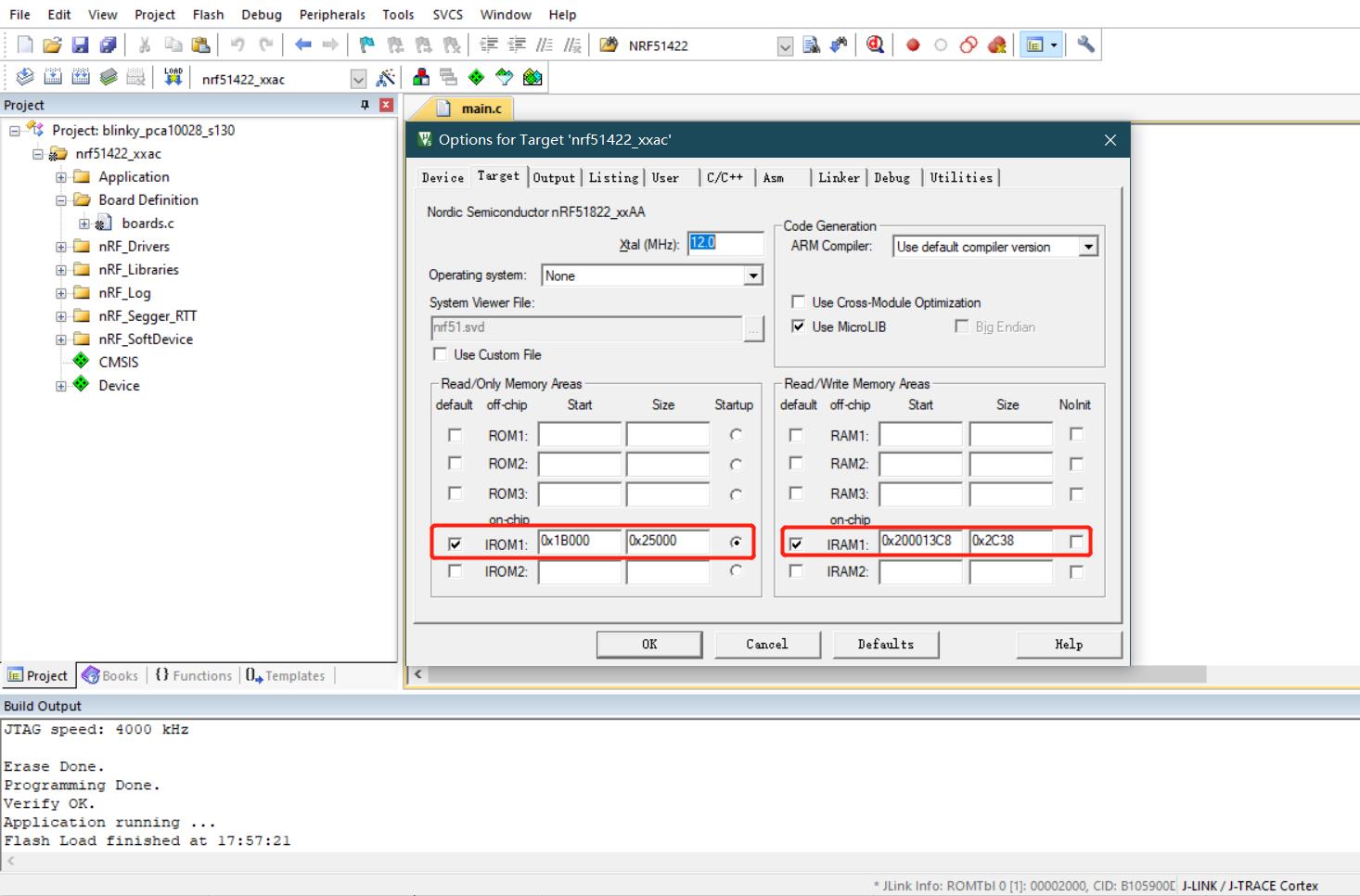Download to flash with LOAD icon

coord(173,77)
